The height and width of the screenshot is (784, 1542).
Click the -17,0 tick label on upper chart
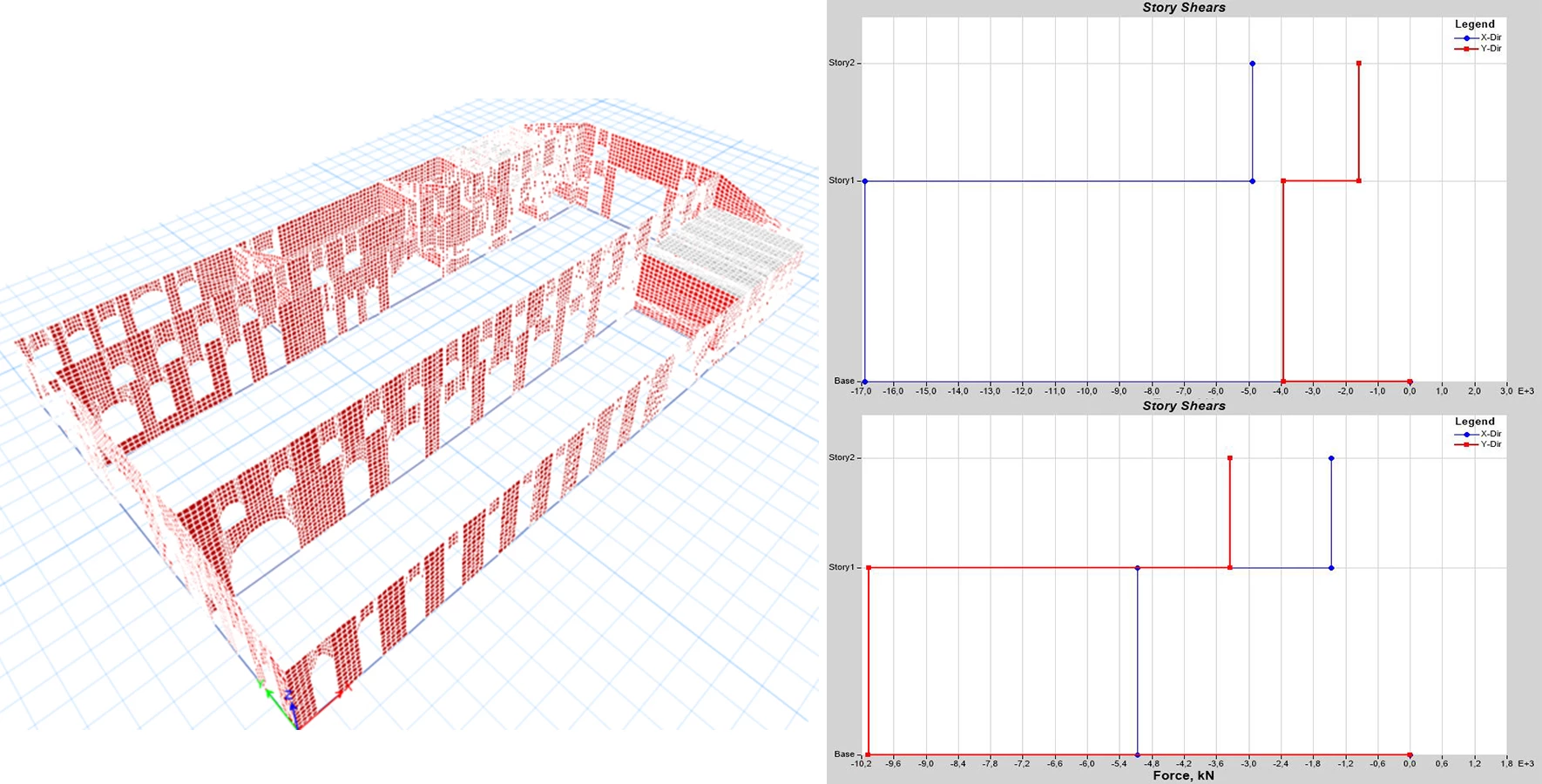[862, 391]
